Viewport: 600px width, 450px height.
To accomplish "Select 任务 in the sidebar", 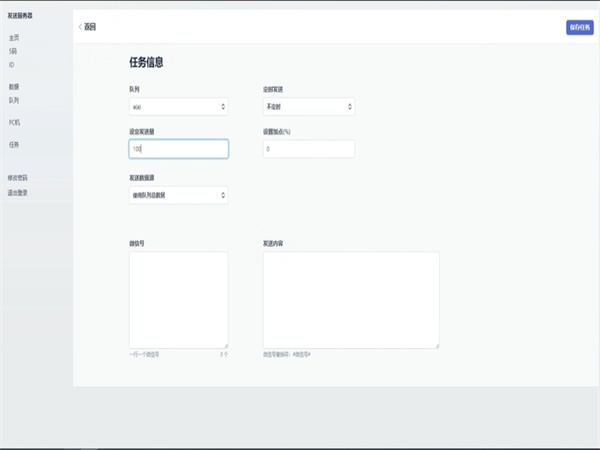I will click(14, 144).
